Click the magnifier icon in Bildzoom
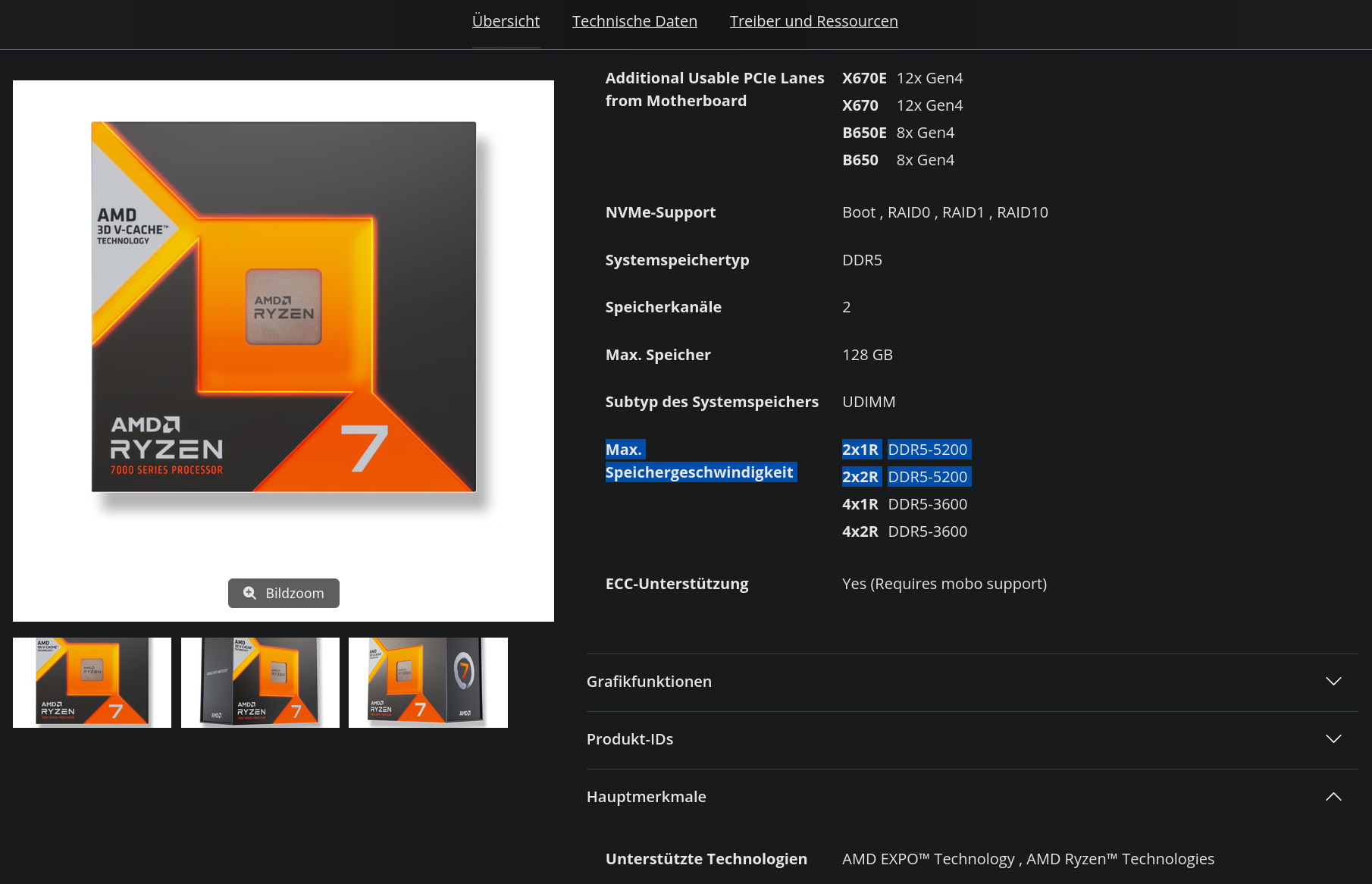This screenshot has height=884, width=1372. pos(249,593)
